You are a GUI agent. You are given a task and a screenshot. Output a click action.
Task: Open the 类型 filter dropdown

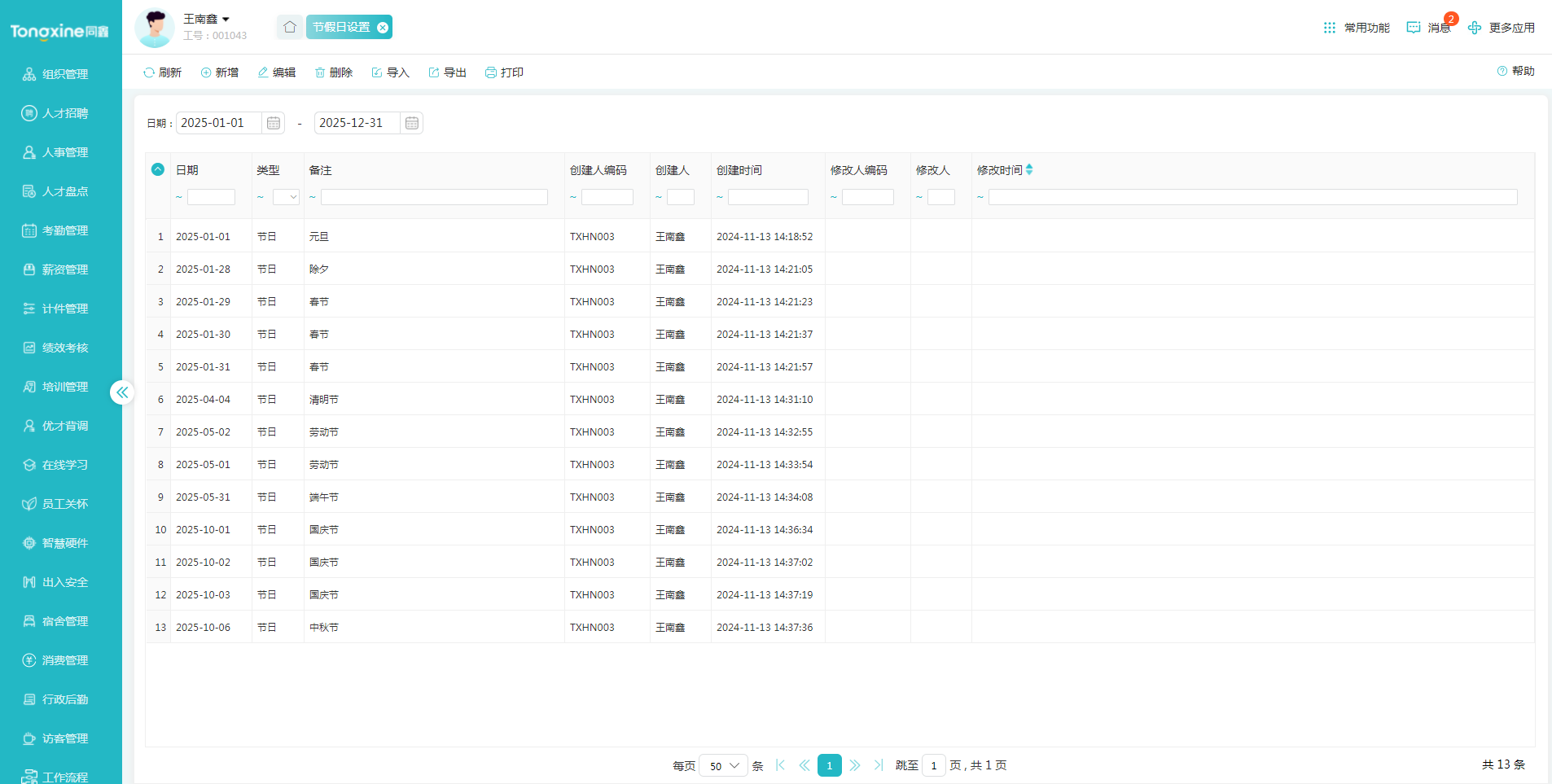[x=286, y=197]
